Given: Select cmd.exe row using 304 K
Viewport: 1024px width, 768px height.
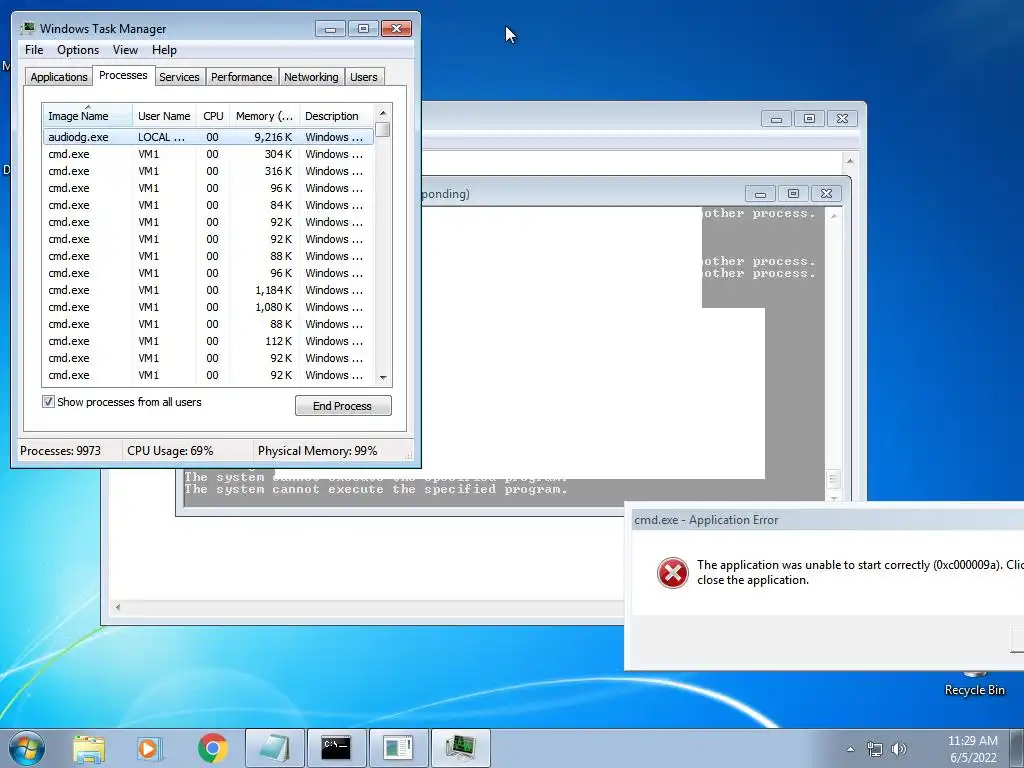Looking at the screenshot, I should (x=208, y=154).
